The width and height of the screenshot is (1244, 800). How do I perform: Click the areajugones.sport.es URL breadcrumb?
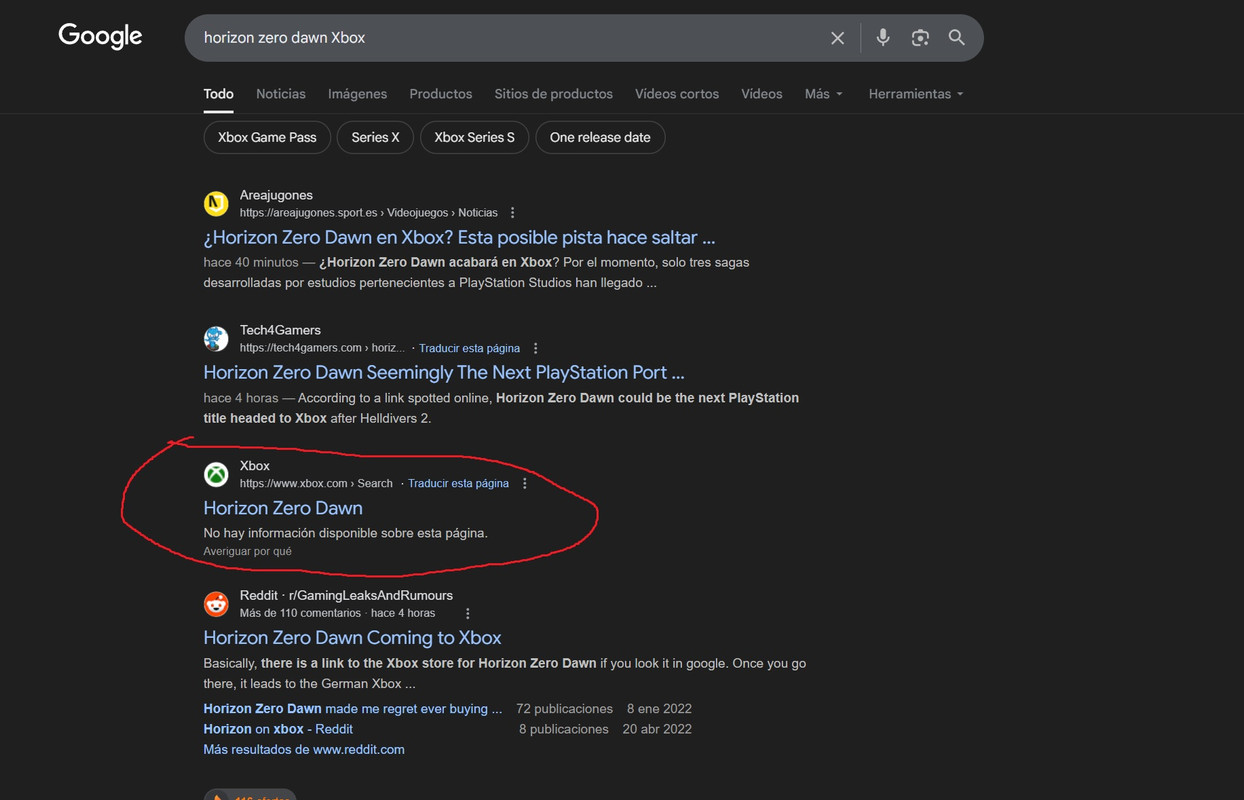[x=368, y=213]
